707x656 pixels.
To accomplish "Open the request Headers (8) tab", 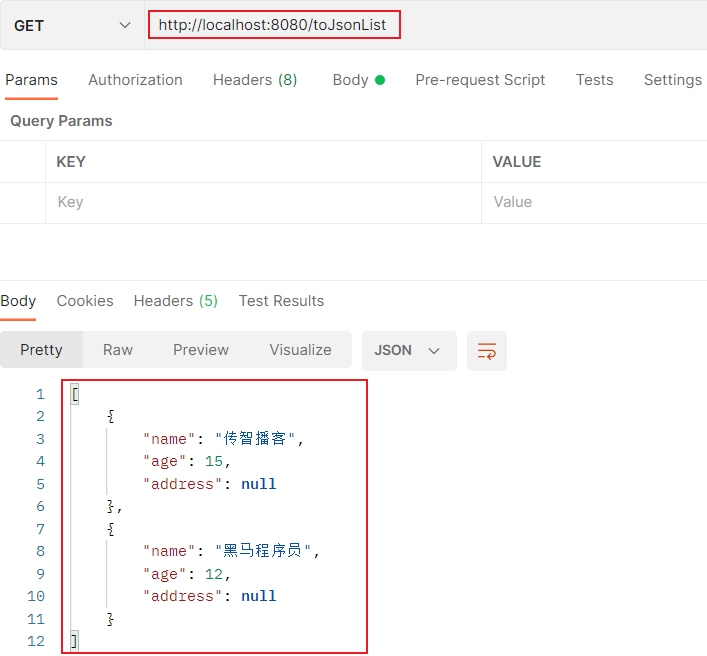I will [255, 80].
